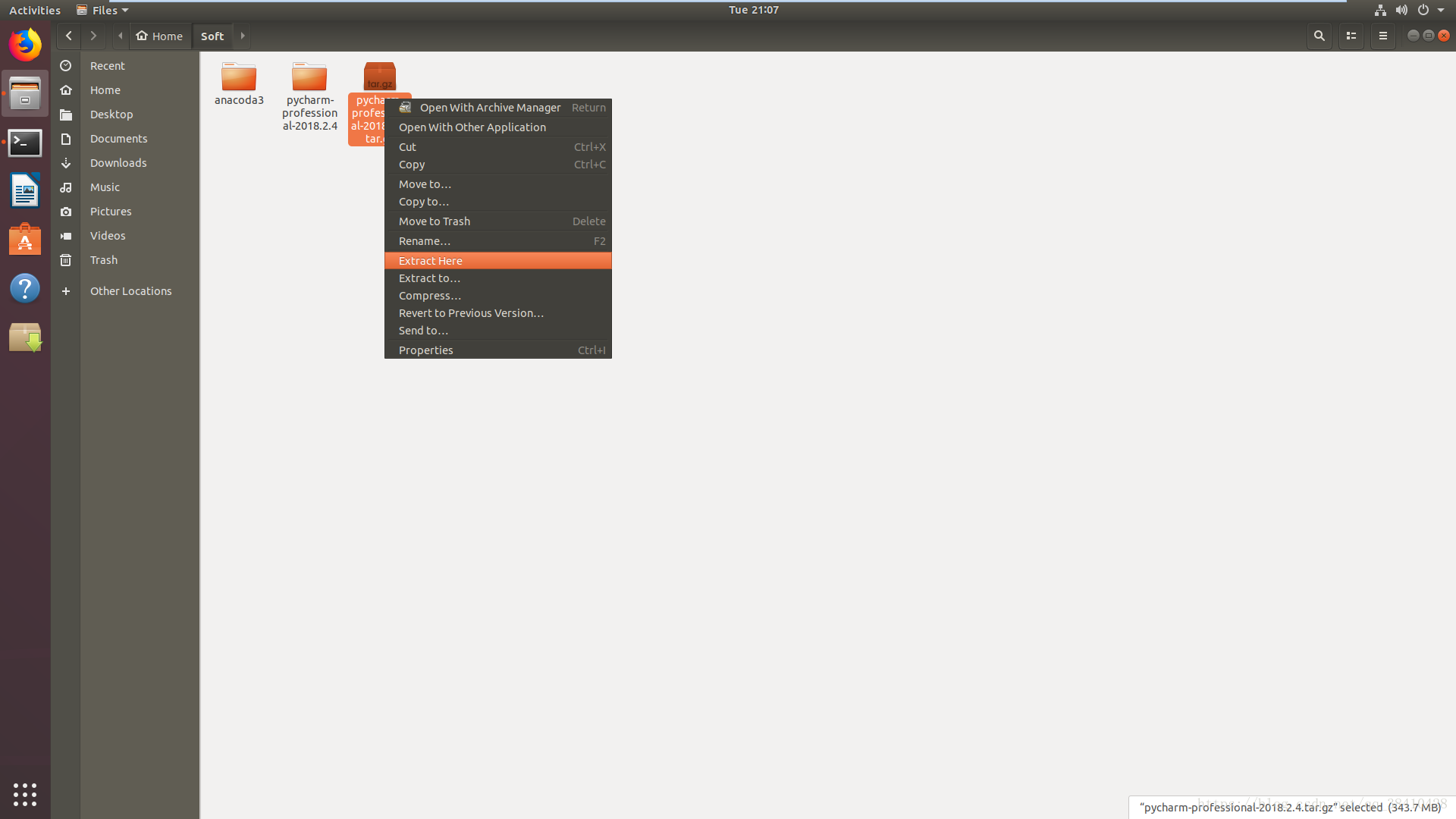Toggle list or grid view layout

pyautogui.click(x=1350, y=36)
